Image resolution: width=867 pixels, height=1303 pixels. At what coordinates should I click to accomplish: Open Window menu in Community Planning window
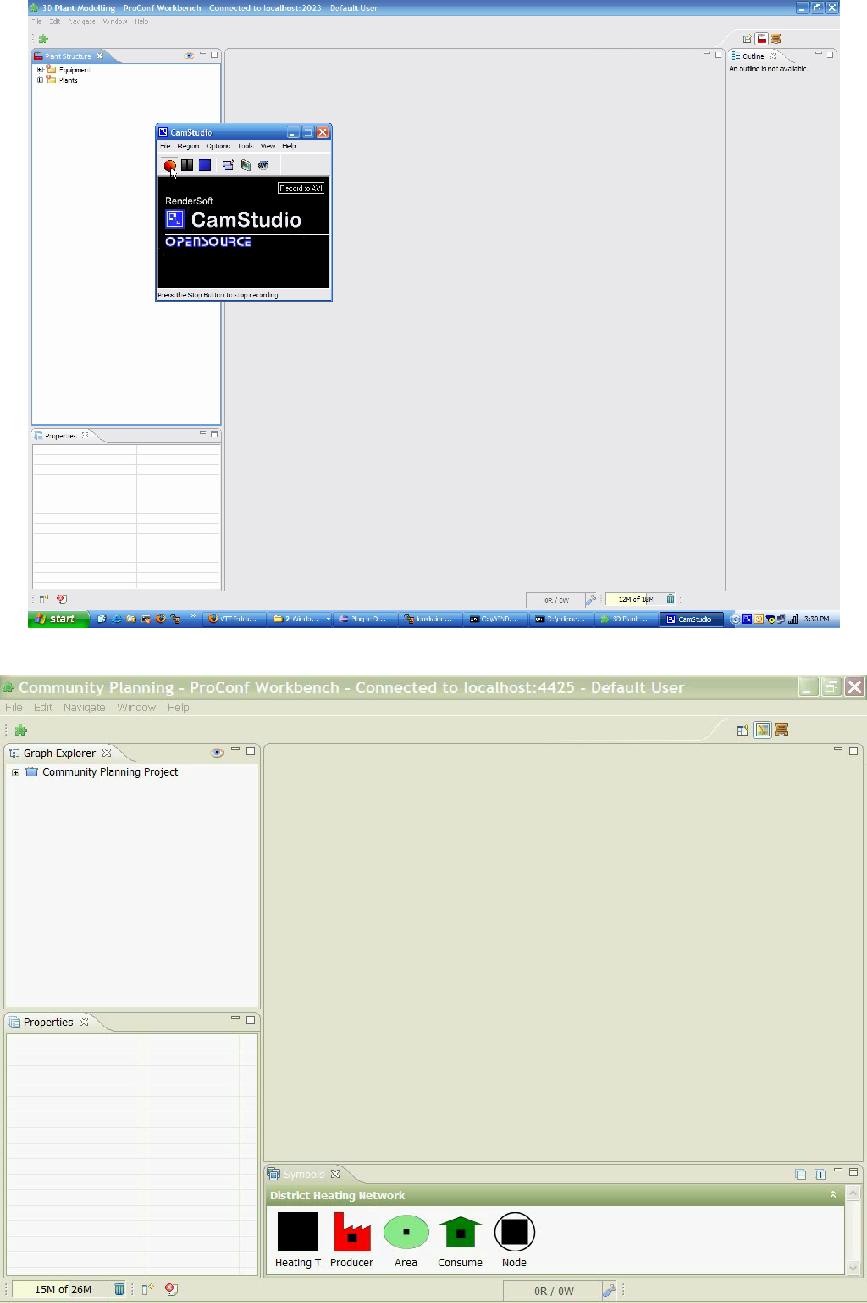pos(137,707)
